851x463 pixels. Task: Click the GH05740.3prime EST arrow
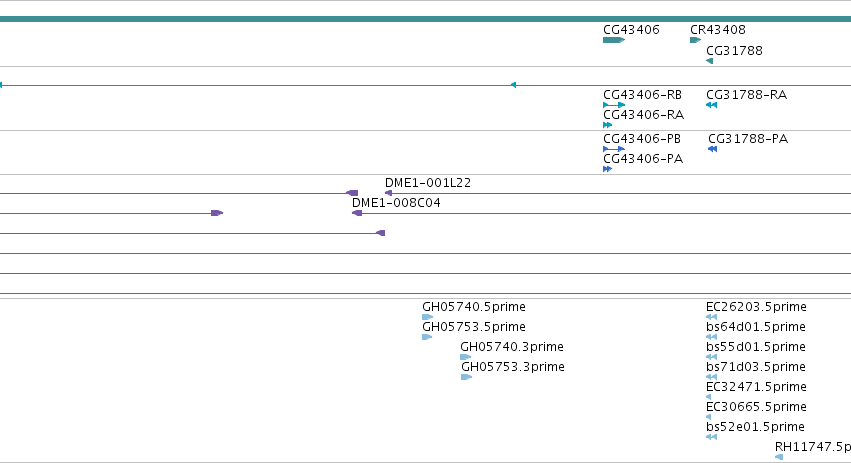pos(466,357)
